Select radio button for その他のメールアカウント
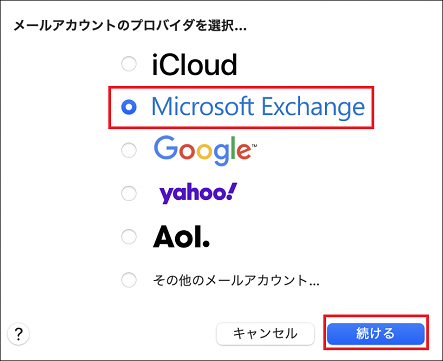 tap(129, 280)
